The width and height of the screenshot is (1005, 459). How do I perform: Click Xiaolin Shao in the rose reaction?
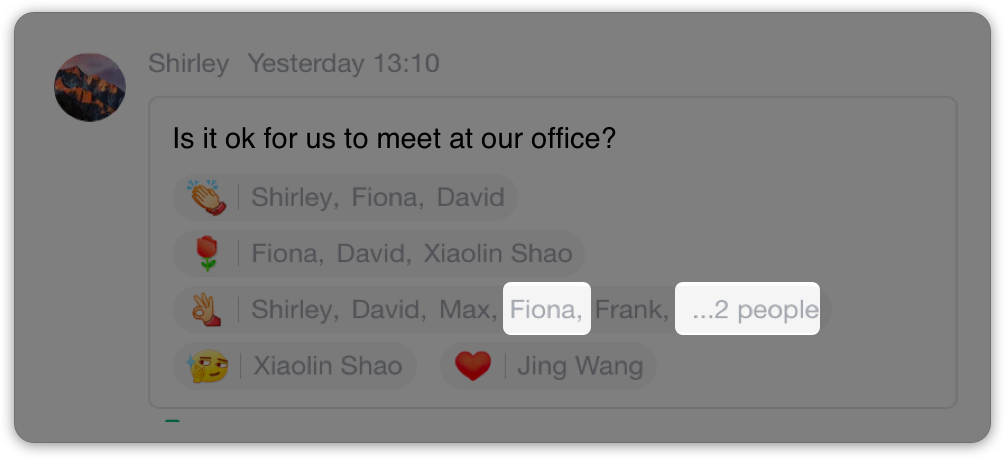(498, 253)
